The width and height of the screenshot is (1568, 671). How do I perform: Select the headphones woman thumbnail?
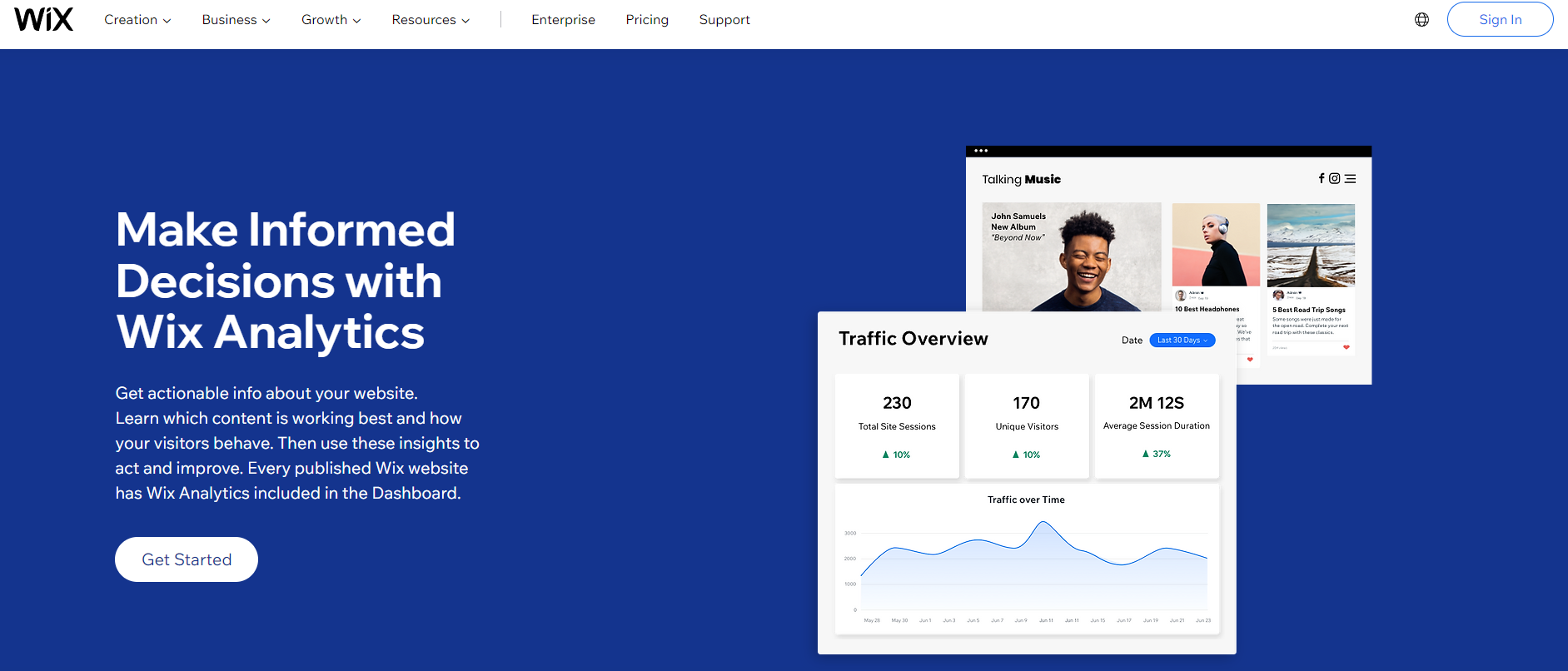tap(1216, 245)
